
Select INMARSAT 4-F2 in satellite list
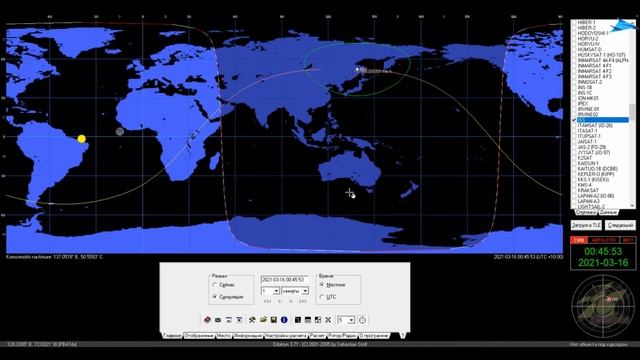(x=595, y=71)
